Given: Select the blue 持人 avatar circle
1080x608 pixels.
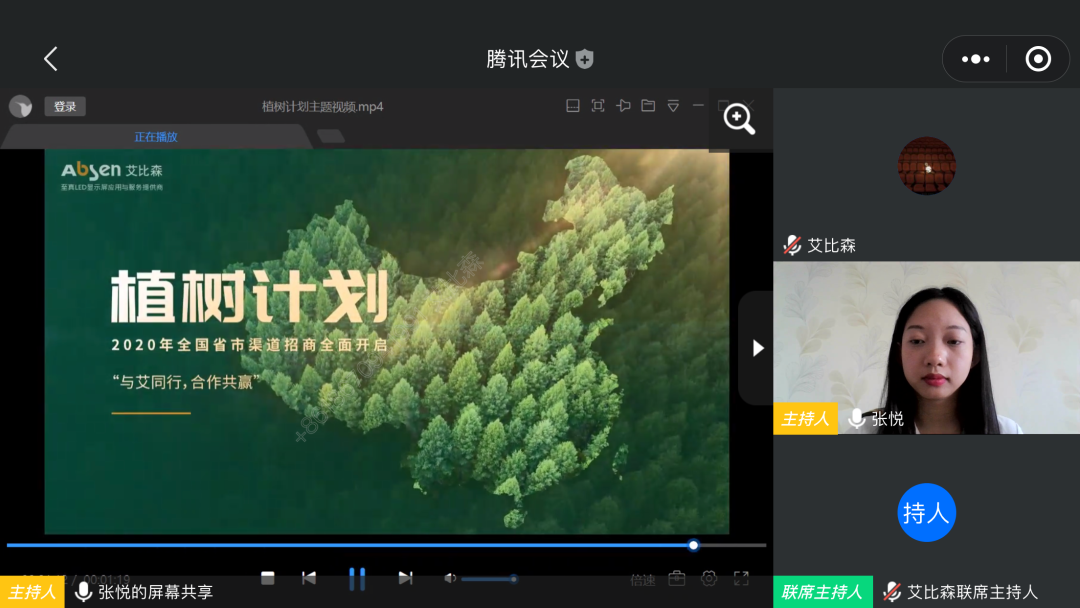Looking at the screenshot, I should click(926, 512).
